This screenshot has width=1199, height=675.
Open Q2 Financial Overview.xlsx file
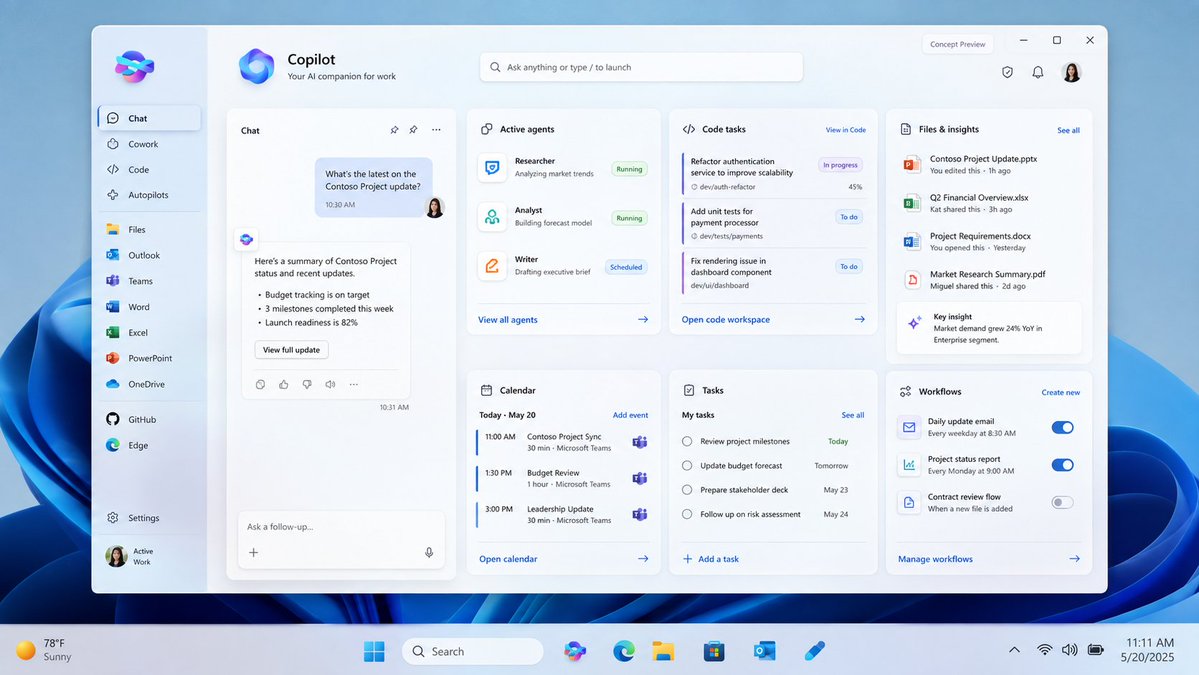click(989, 203)
